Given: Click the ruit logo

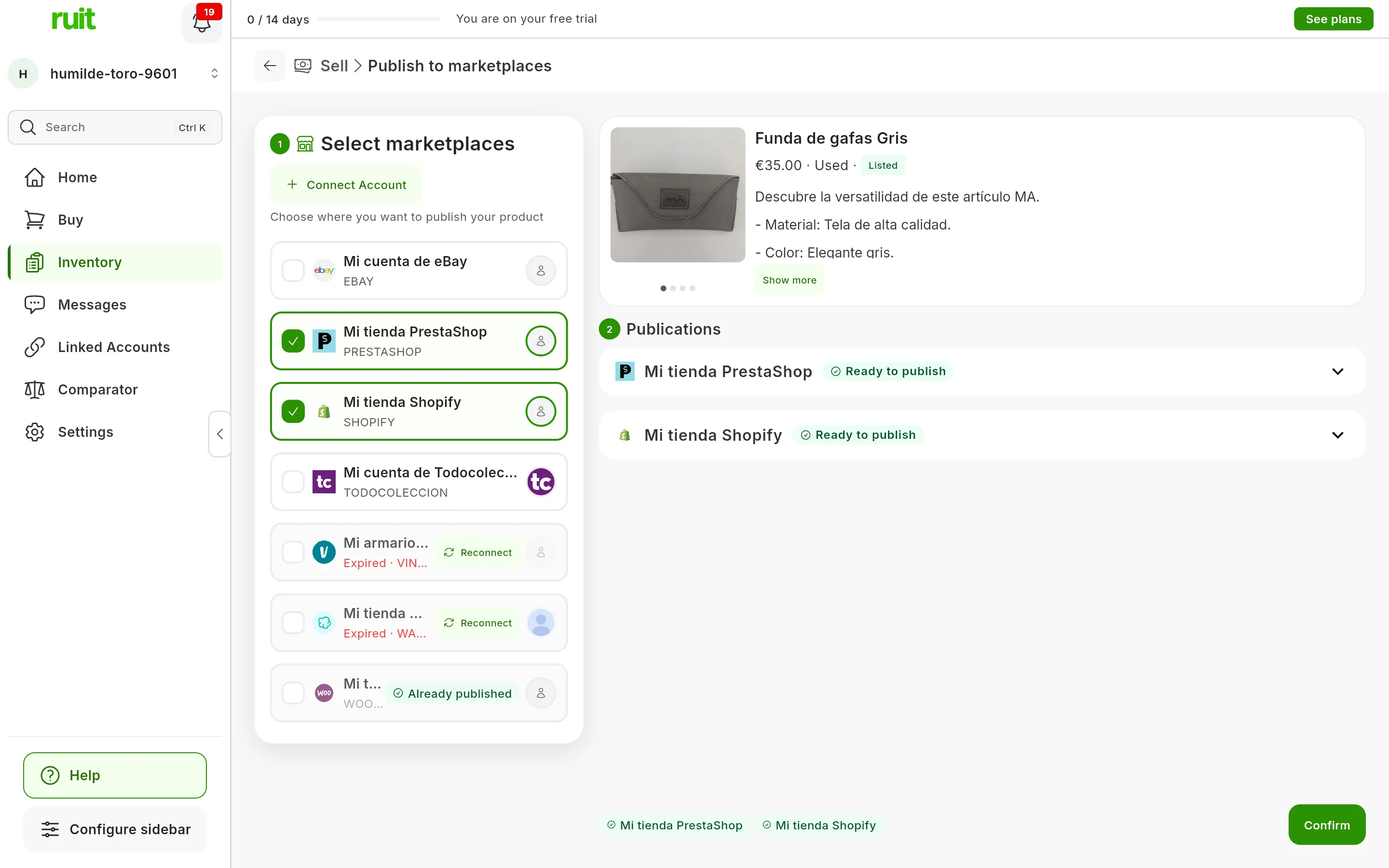Looking at the screenshot, I should [73, 19].
